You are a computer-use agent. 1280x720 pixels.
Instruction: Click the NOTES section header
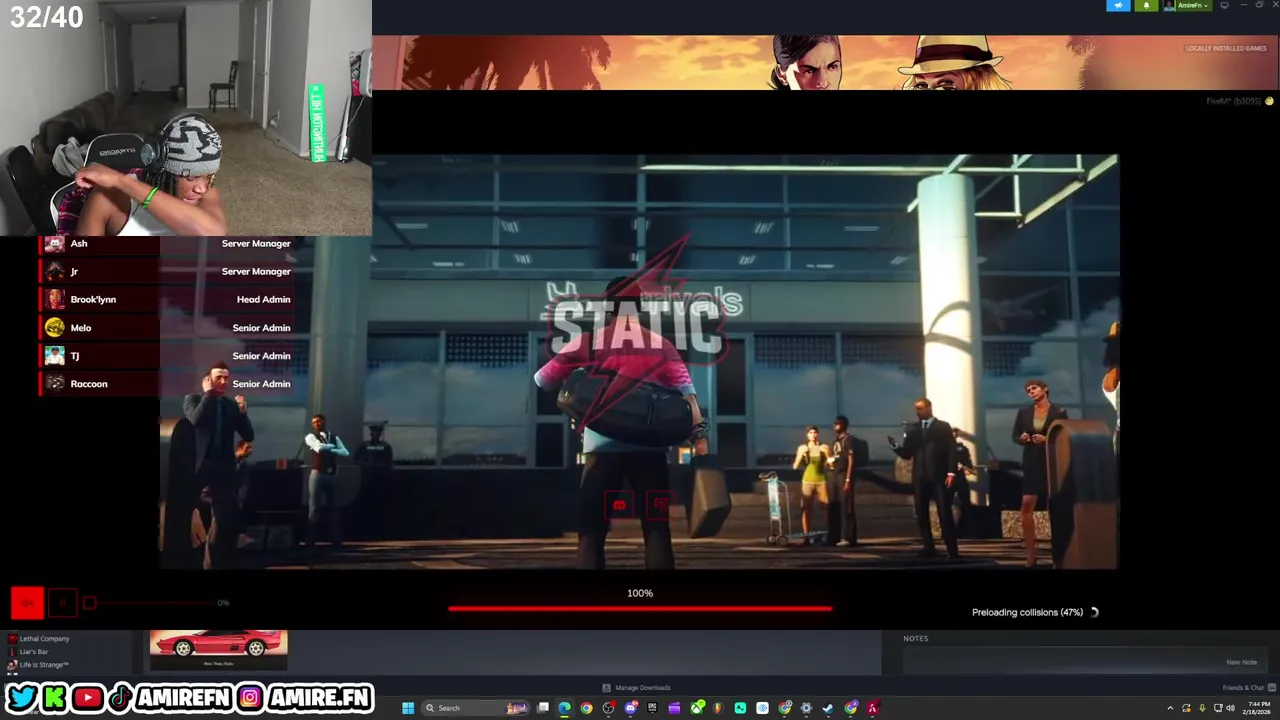pos(915,638)
